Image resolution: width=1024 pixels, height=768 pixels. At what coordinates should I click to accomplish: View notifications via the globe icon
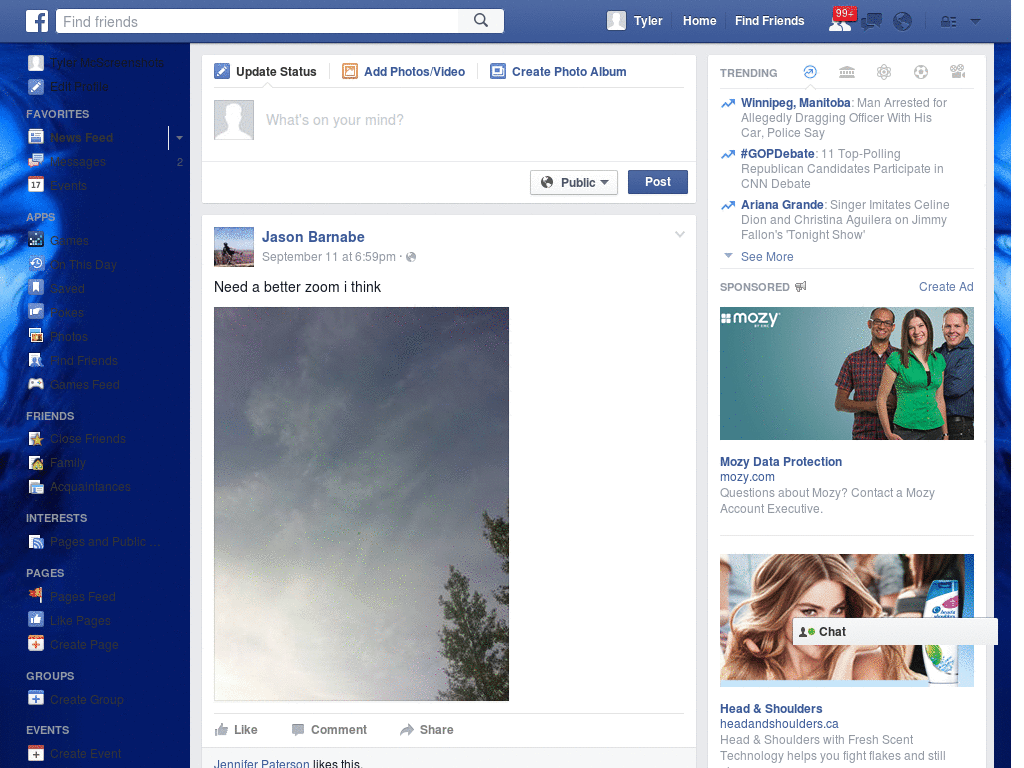(901, 20)
